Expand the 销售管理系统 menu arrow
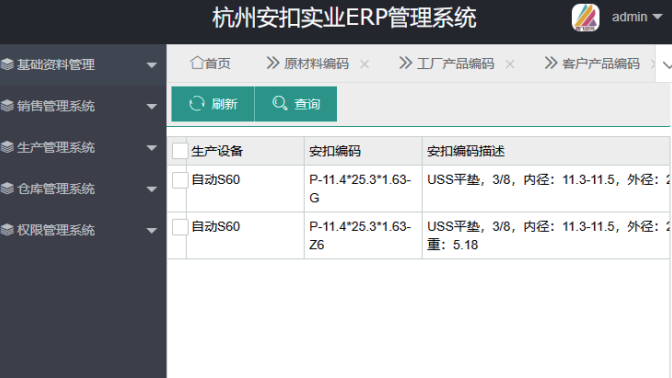 tap(151, 106)
